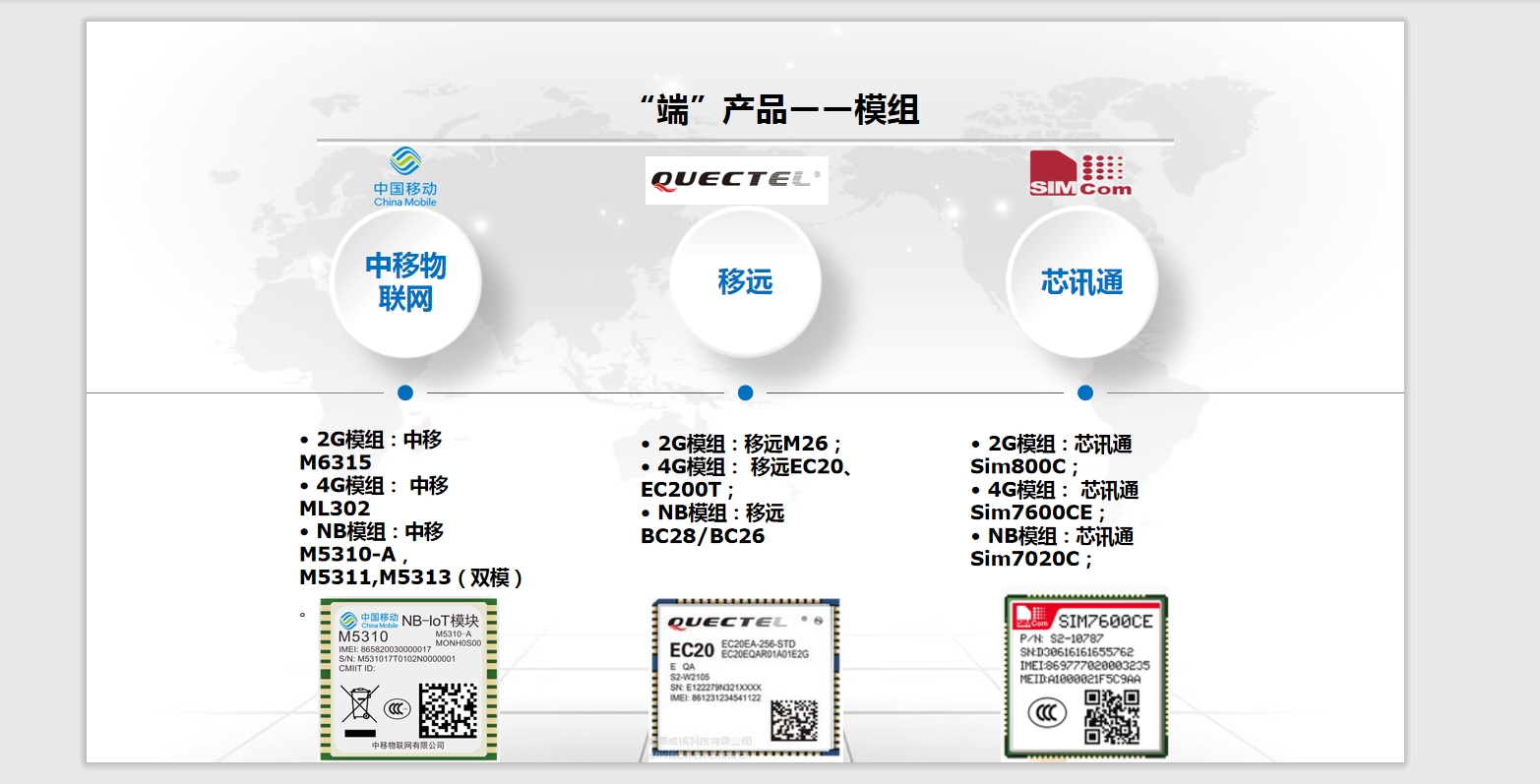Select the blue dot below 移远

pyautogui.click(x=745, y=392)
